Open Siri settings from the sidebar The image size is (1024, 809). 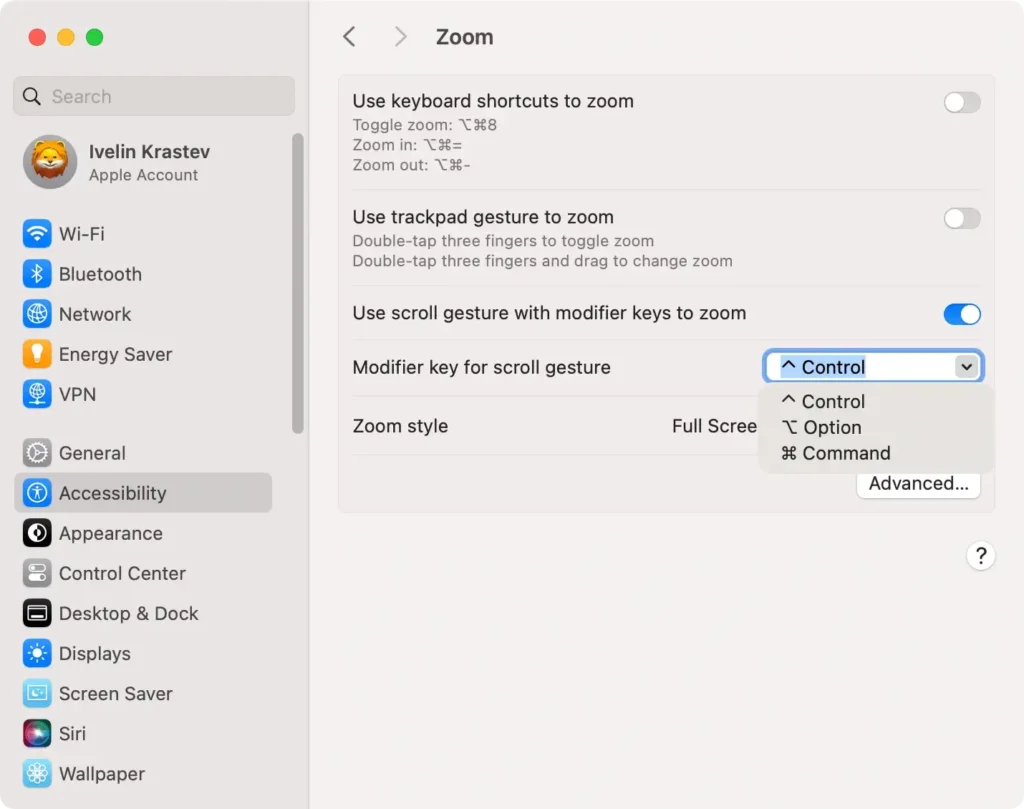pos(31,733)
